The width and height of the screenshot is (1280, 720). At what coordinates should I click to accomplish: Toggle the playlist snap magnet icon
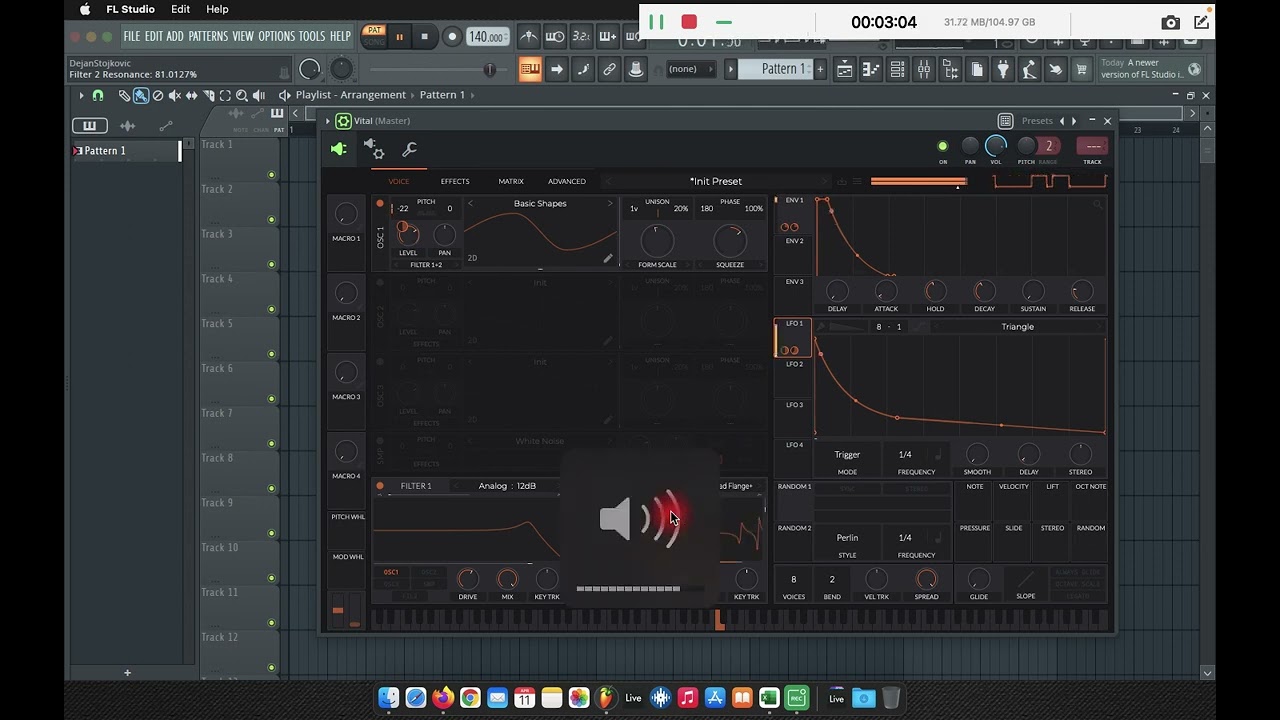pyautogui.click(x=98, y=95)
